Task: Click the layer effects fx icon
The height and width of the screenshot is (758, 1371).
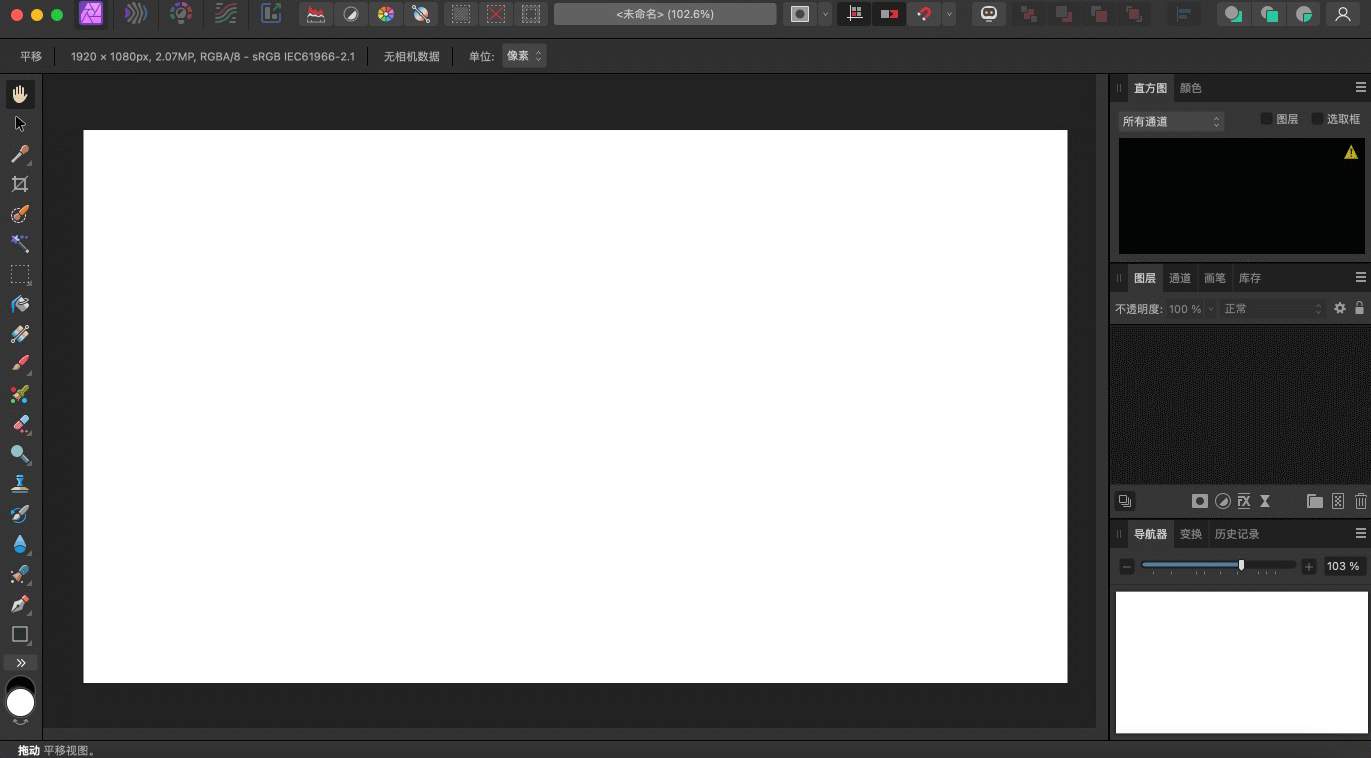Action: coord(1244,501)
